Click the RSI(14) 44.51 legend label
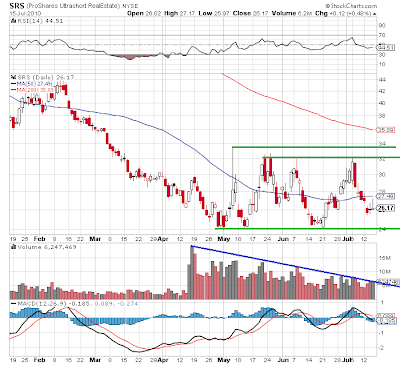 pyautogui.click(x=40, y=21)
